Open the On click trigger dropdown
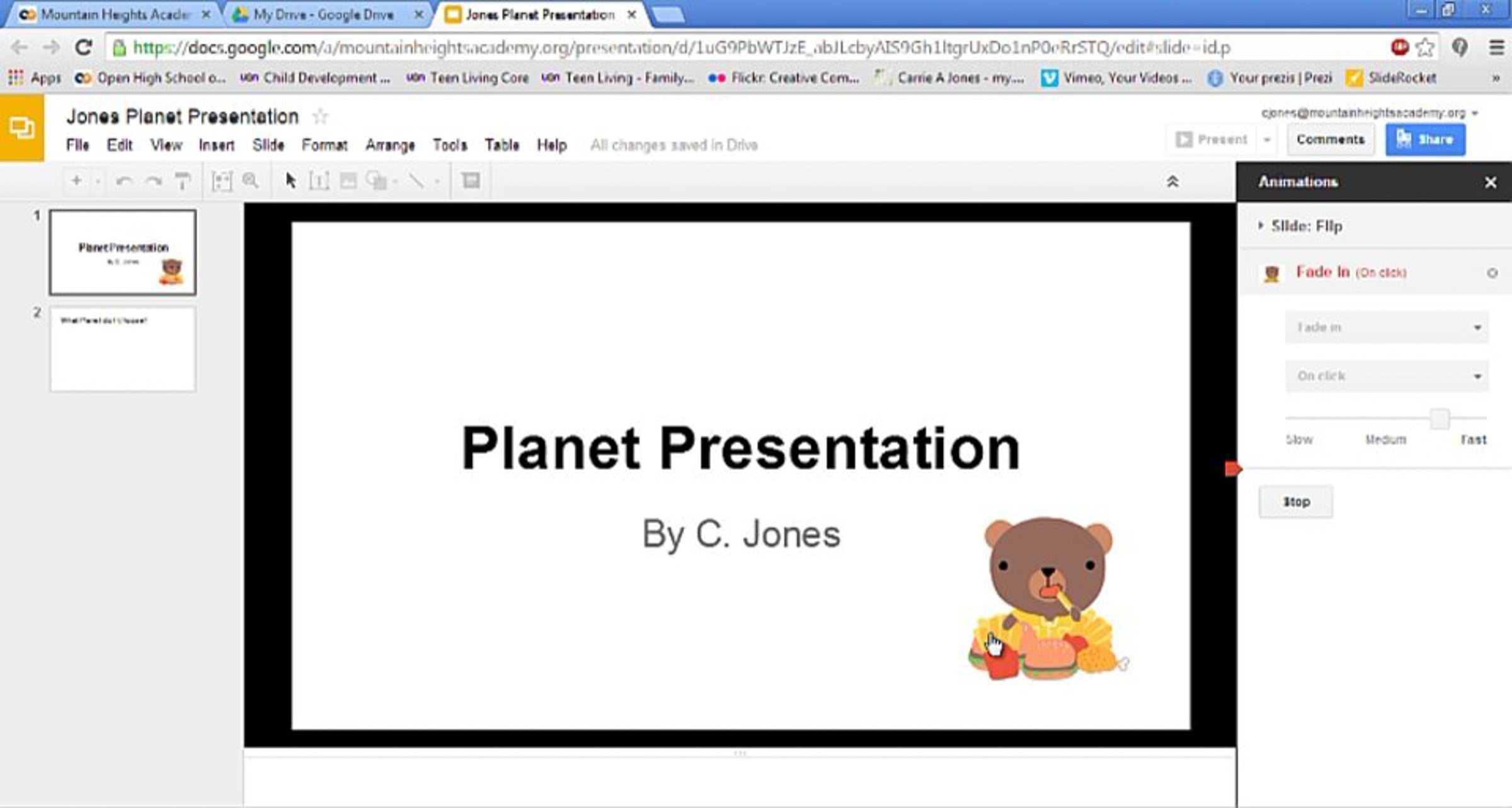 [x=1387, y=376]
